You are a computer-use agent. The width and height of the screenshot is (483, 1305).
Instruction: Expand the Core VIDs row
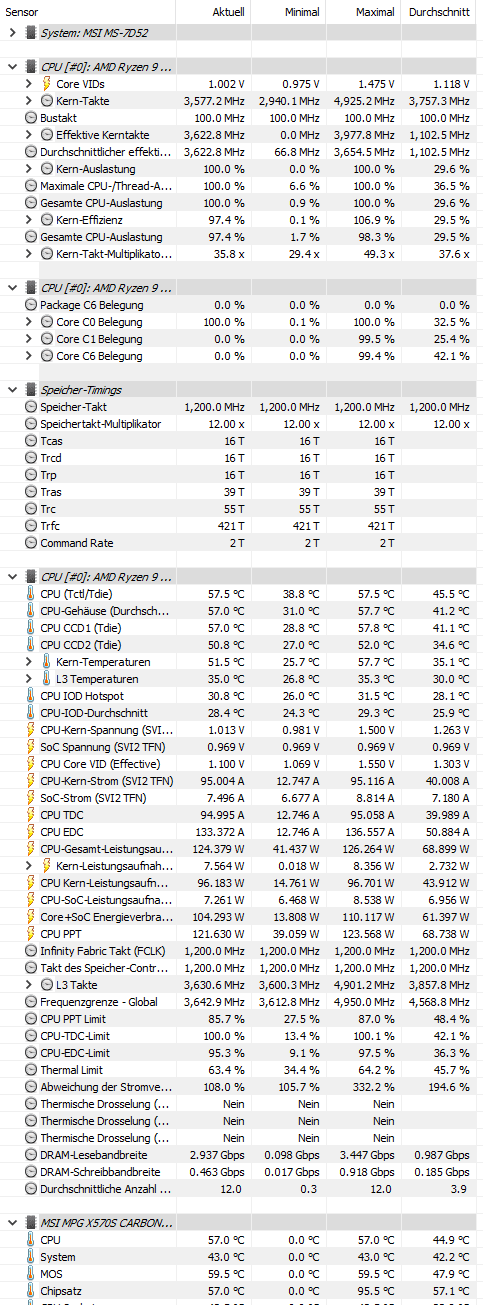(28, 84)
